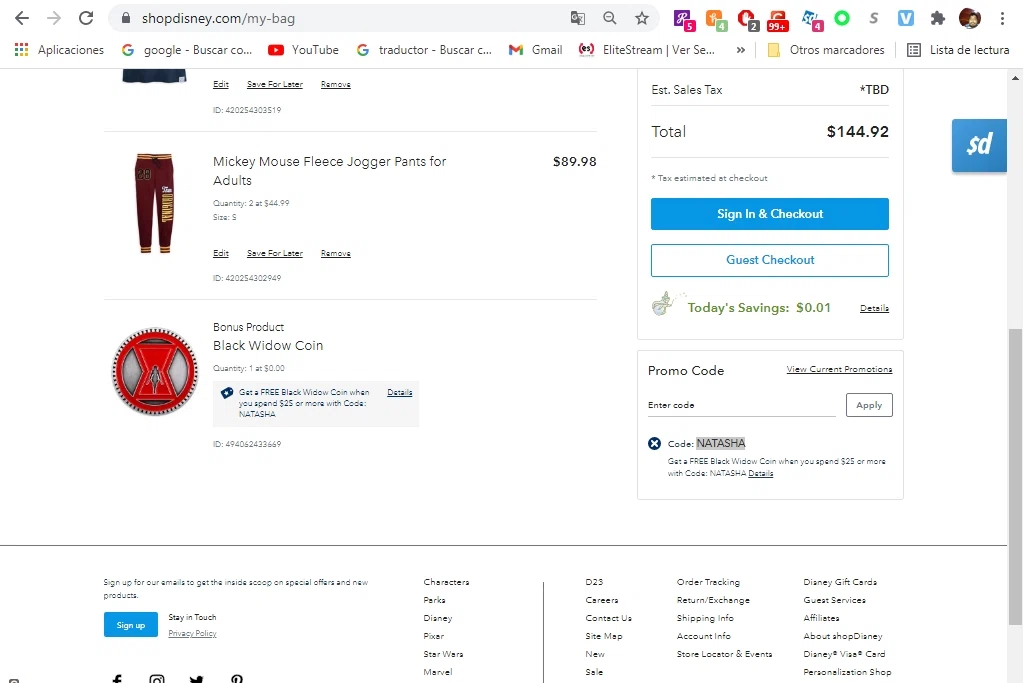
Task: Apply the promo code
Action: 869,405
